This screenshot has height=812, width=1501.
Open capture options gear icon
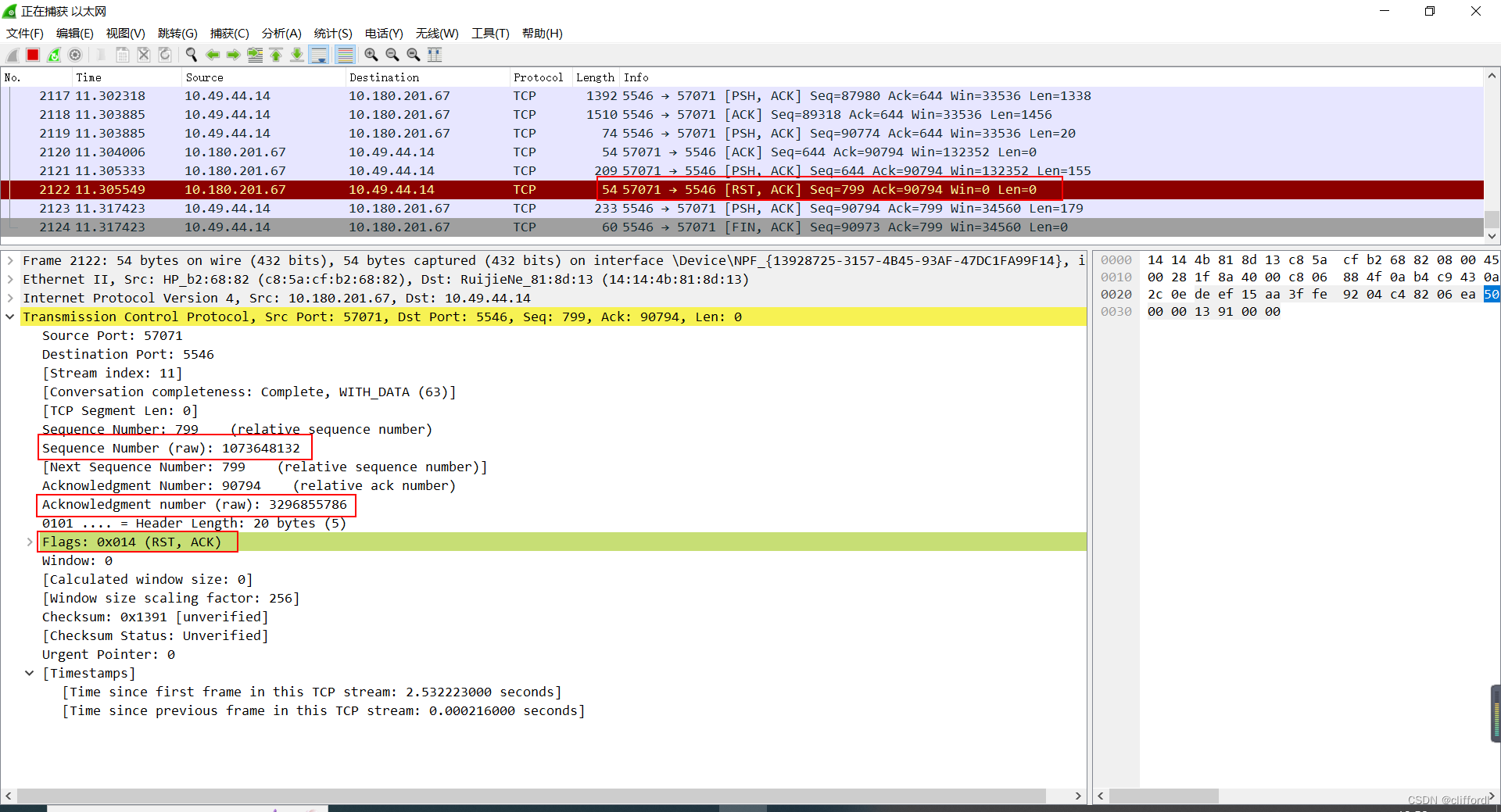tap(75, 55)
